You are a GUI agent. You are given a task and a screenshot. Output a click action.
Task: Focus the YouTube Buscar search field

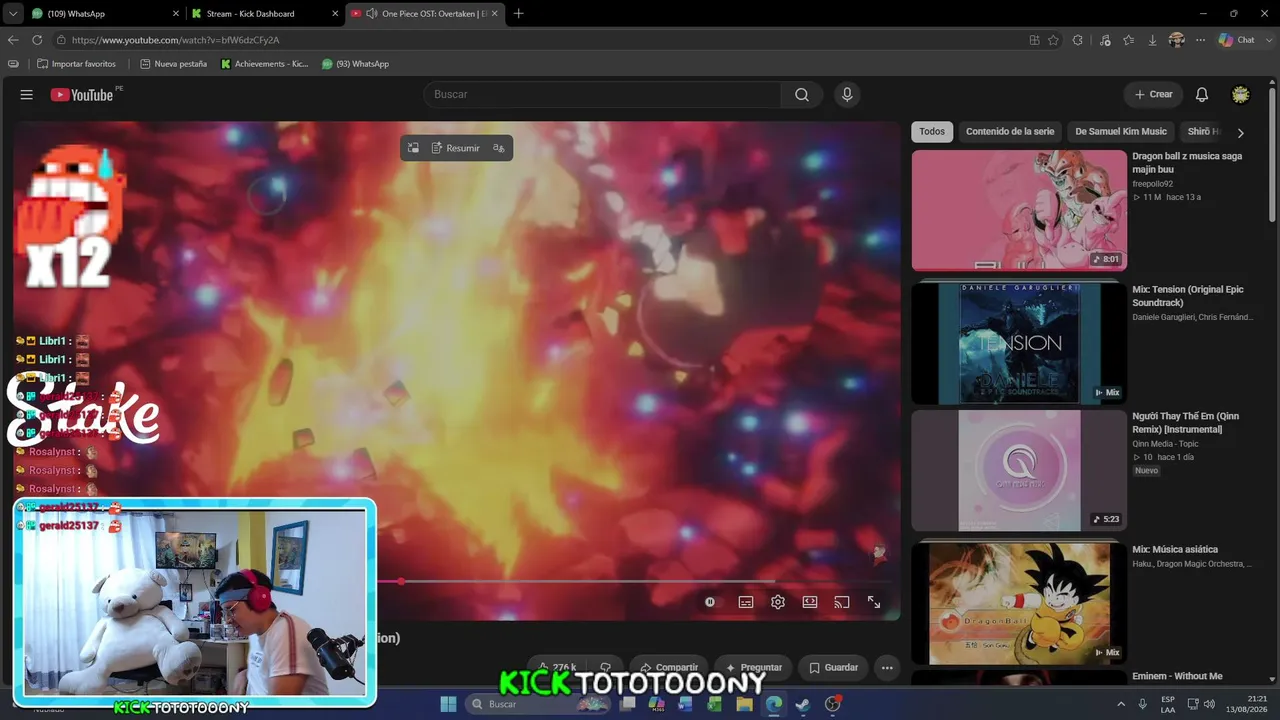[602, 94]
